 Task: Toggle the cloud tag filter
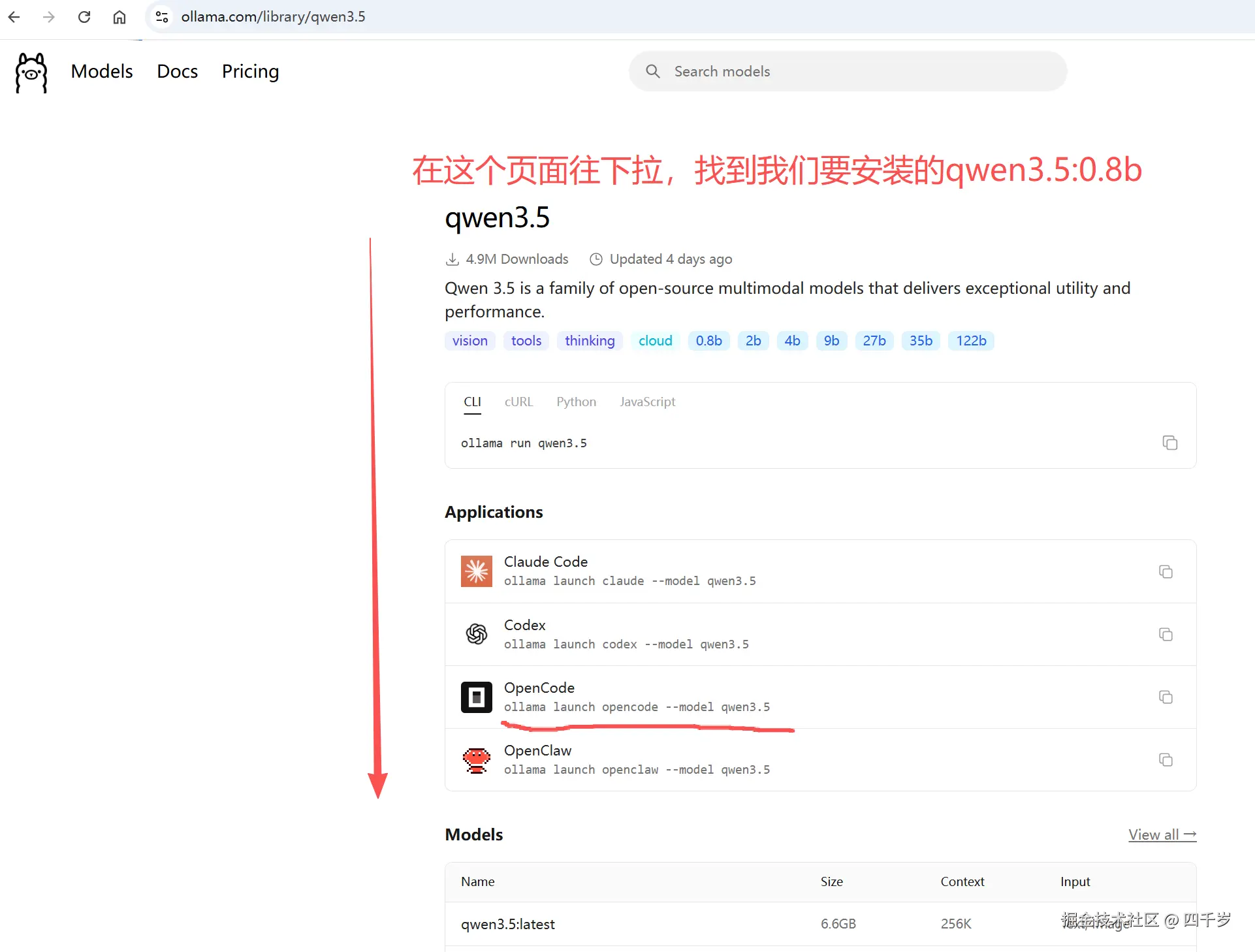point(655,340)
